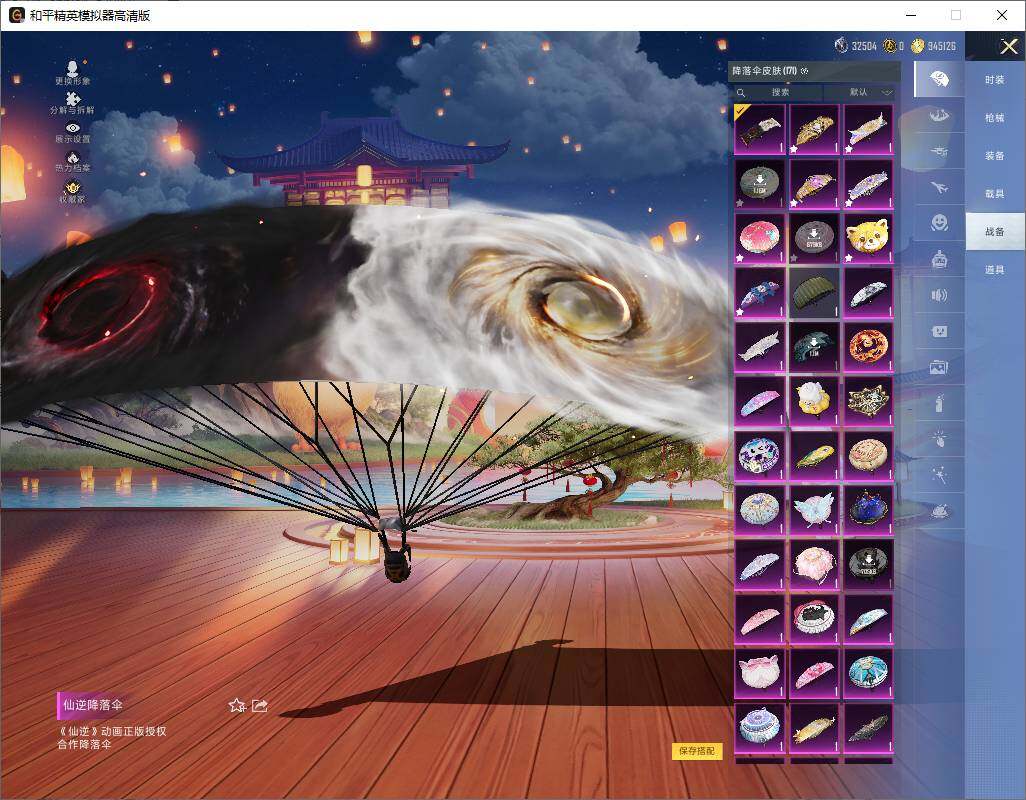Select robot companion category icon in sidebar
1026x800 pixels.
940,259
